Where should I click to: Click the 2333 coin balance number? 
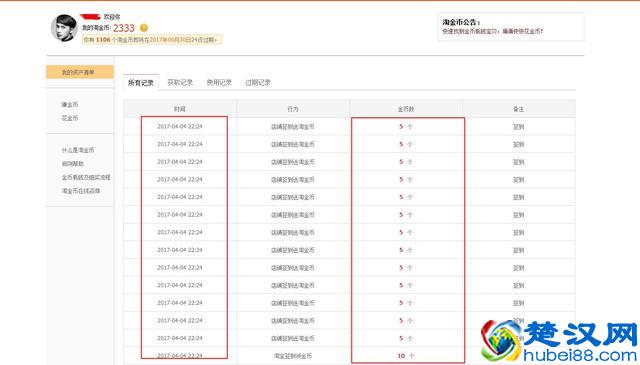pyautogui.click(x=124, y=28)
